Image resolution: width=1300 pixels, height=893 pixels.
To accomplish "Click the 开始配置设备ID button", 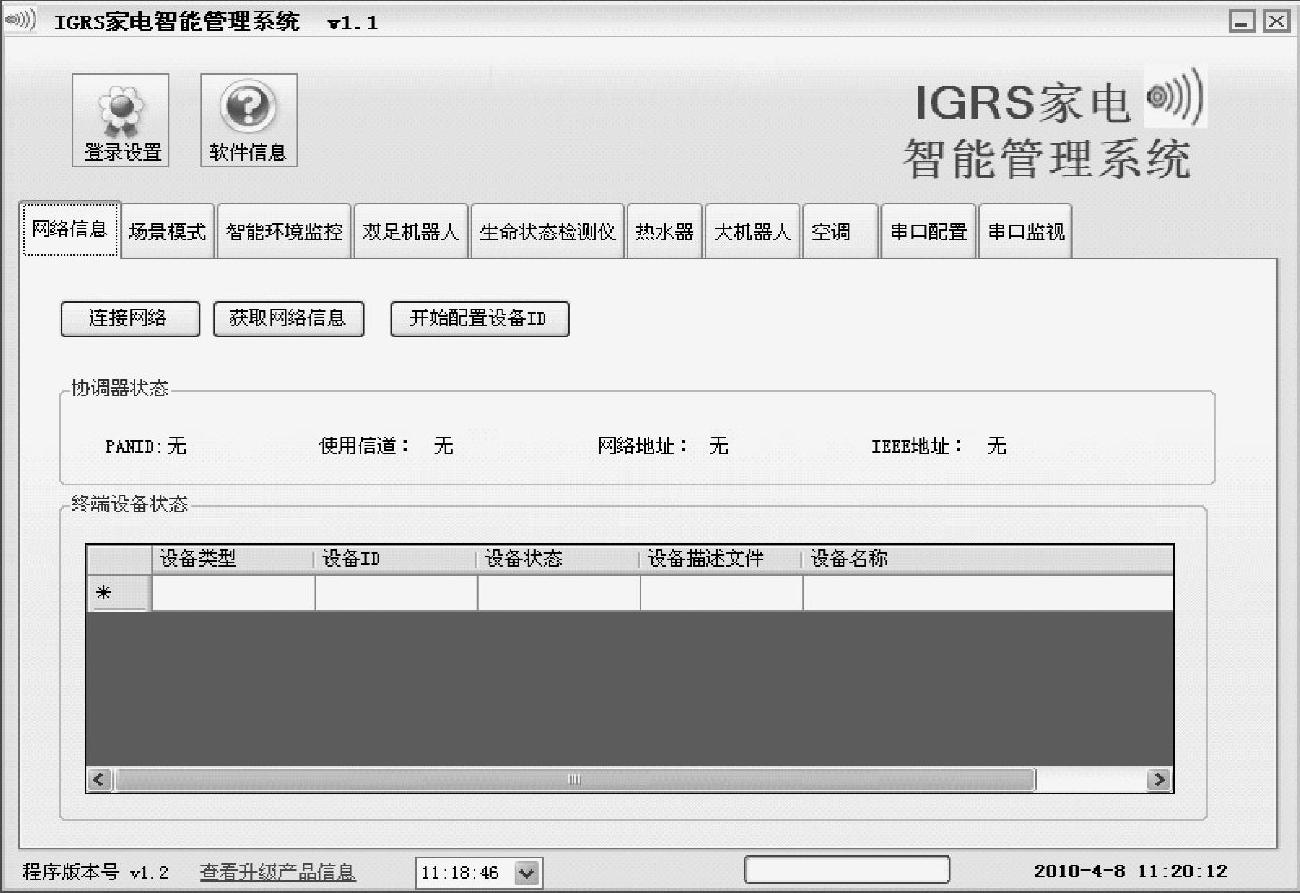I will [x=480, y=319].
